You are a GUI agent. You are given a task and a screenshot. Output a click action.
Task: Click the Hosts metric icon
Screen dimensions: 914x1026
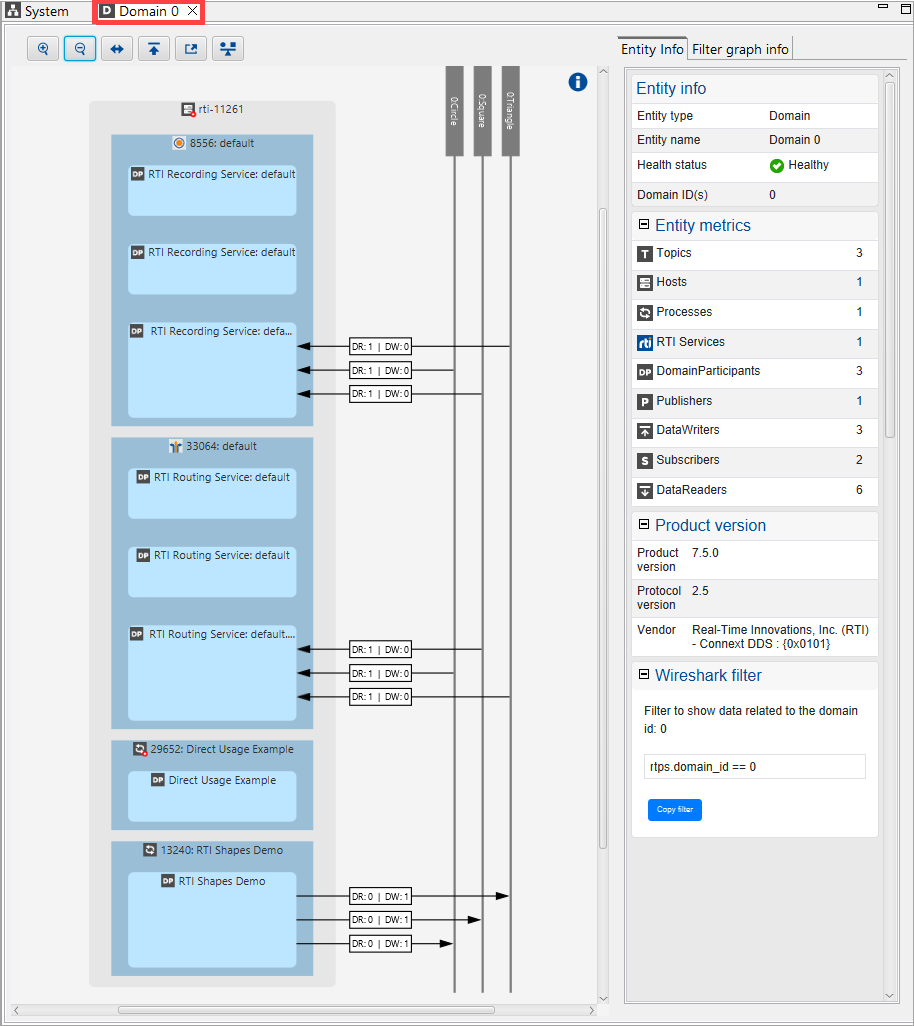click(645, 283)
